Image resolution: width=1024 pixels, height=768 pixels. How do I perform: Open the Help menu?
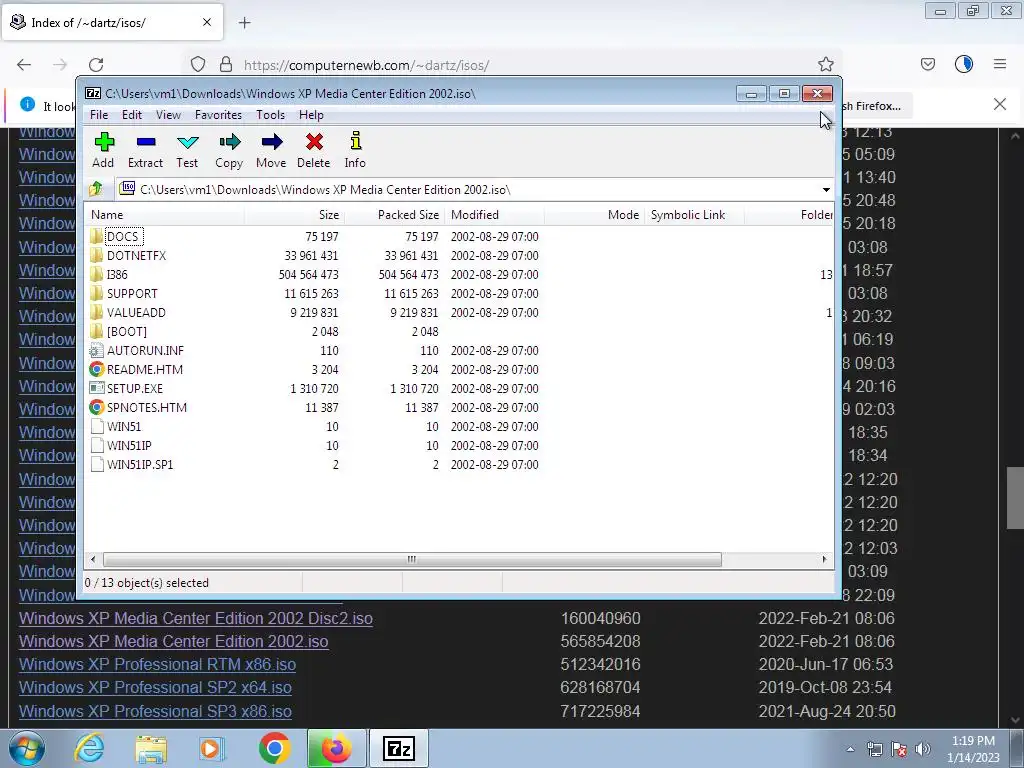(x=311, y=115)
